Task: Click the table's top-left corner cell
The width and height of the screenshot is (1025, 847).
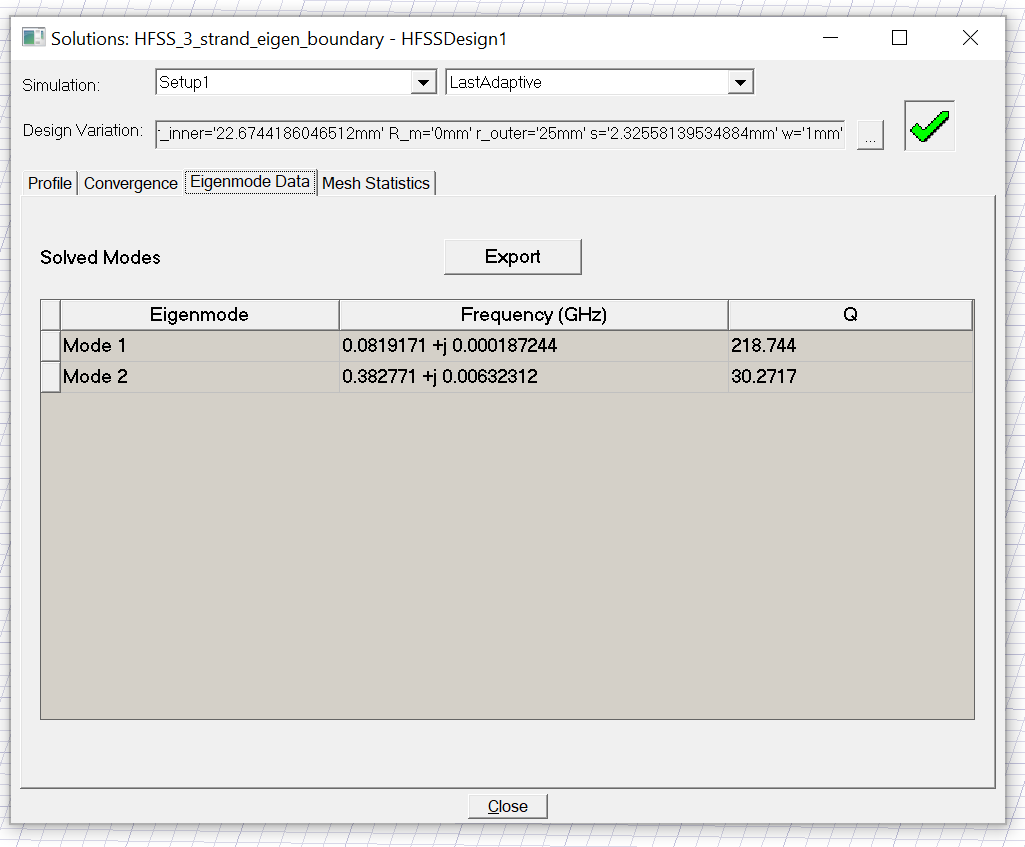Action: [50, 315]
